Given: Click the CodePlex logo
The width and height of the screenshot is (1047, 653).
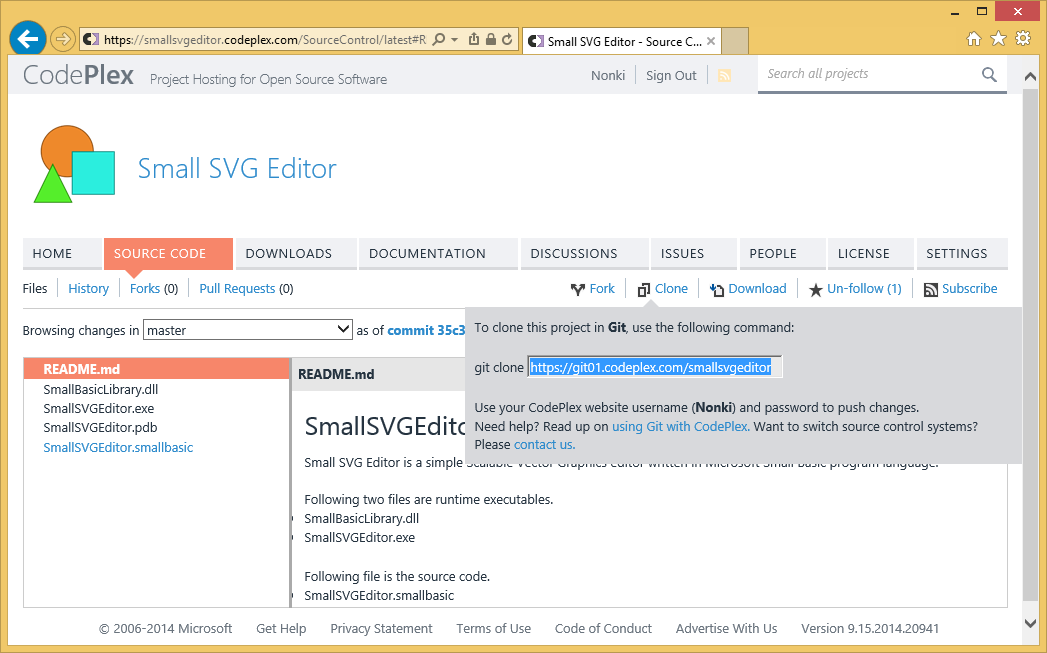Looking at the screenshot, I should (x=78, y=75).
